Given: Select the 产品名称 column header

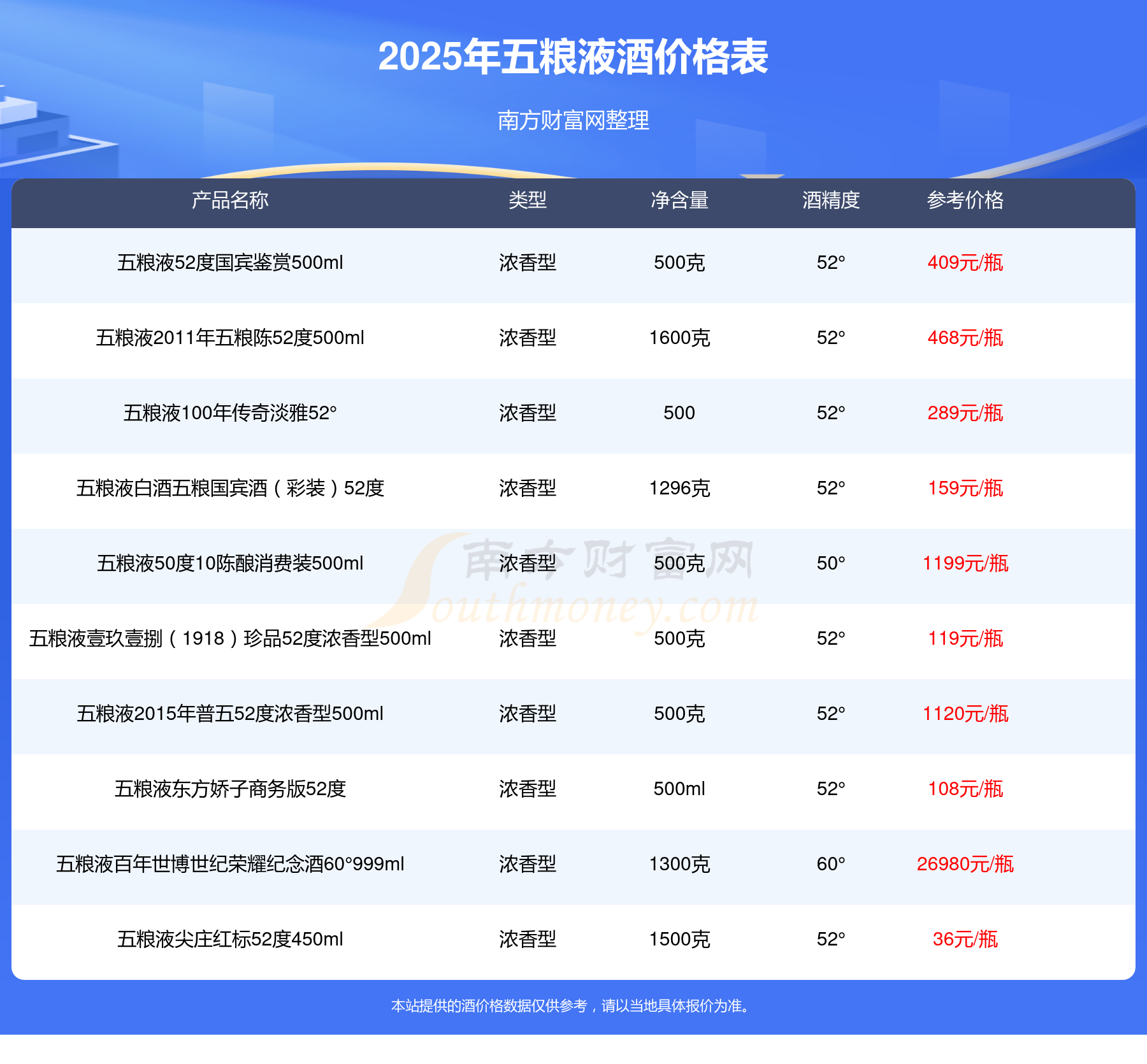Looking at the screenshot, I should 230,200.
